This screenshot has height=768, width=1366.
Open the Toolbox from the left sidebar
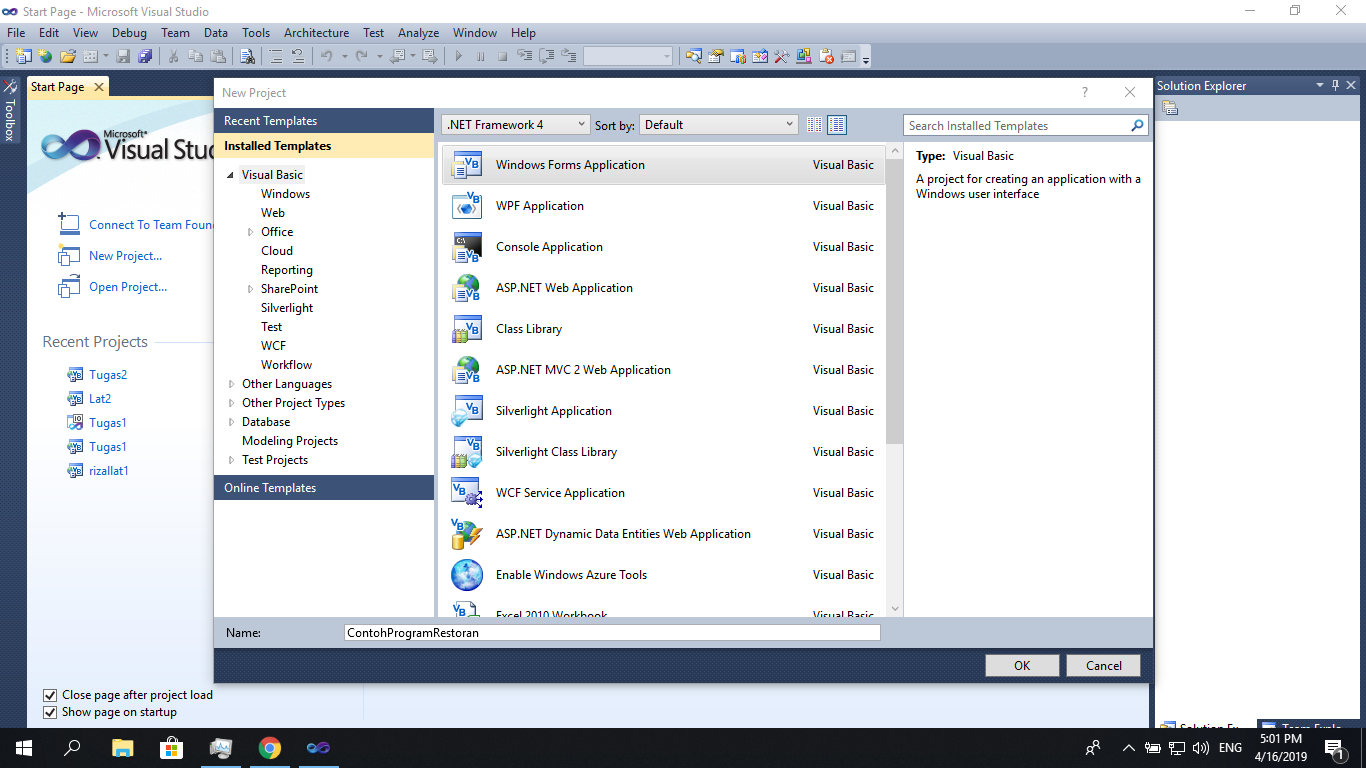[10, 105]
